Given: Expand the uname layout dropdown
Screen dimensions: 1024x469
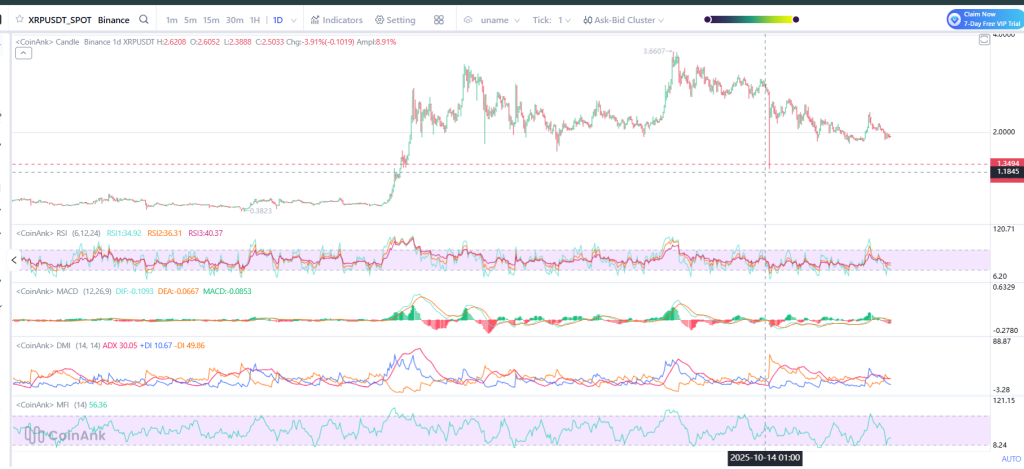Looking at the screenshot, I should pos(501,20).
